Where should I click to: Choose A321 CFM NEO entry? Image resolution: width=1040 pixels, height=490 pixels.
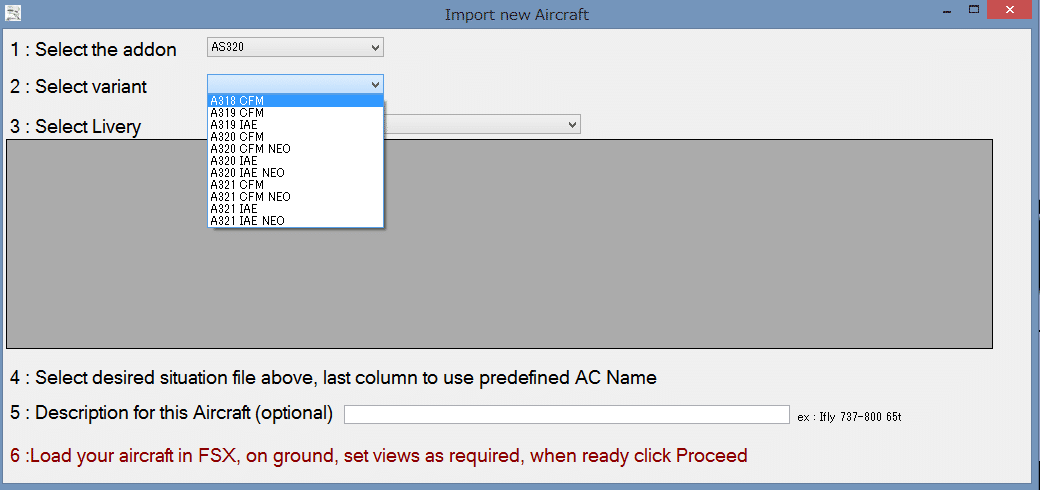[250, 197]
